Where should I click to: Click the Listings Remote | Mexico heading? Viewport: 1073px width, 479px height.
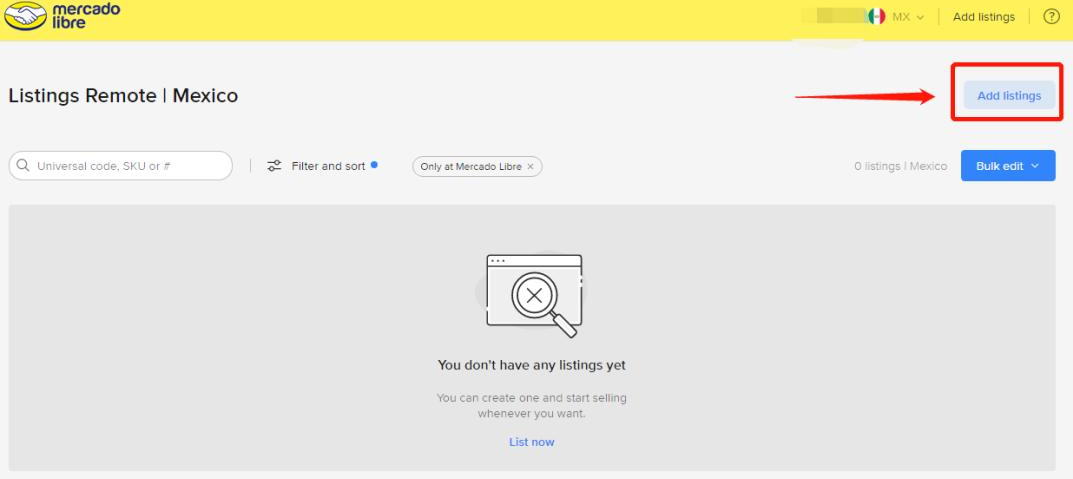(123, 96)
